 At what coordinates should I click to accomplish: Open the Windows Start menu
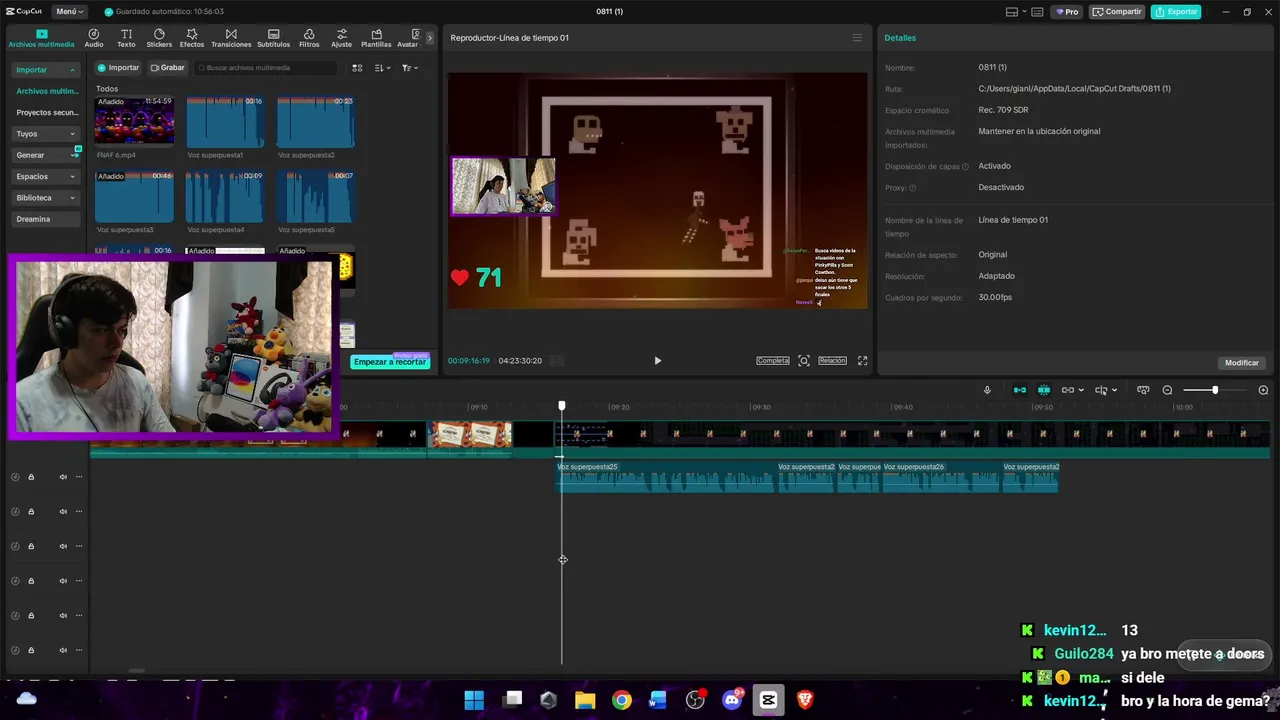474,700
